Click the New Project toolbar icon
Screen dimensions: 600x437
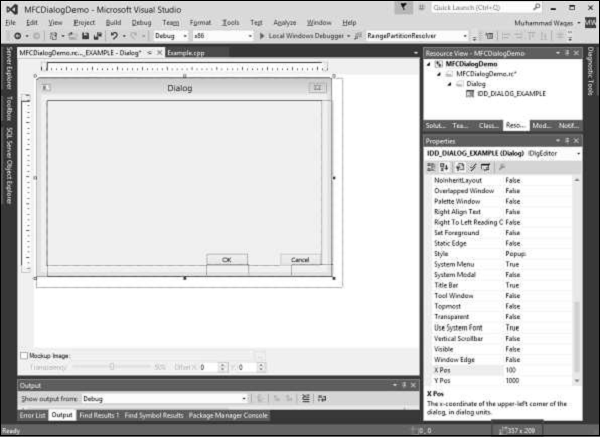(53, 36)
